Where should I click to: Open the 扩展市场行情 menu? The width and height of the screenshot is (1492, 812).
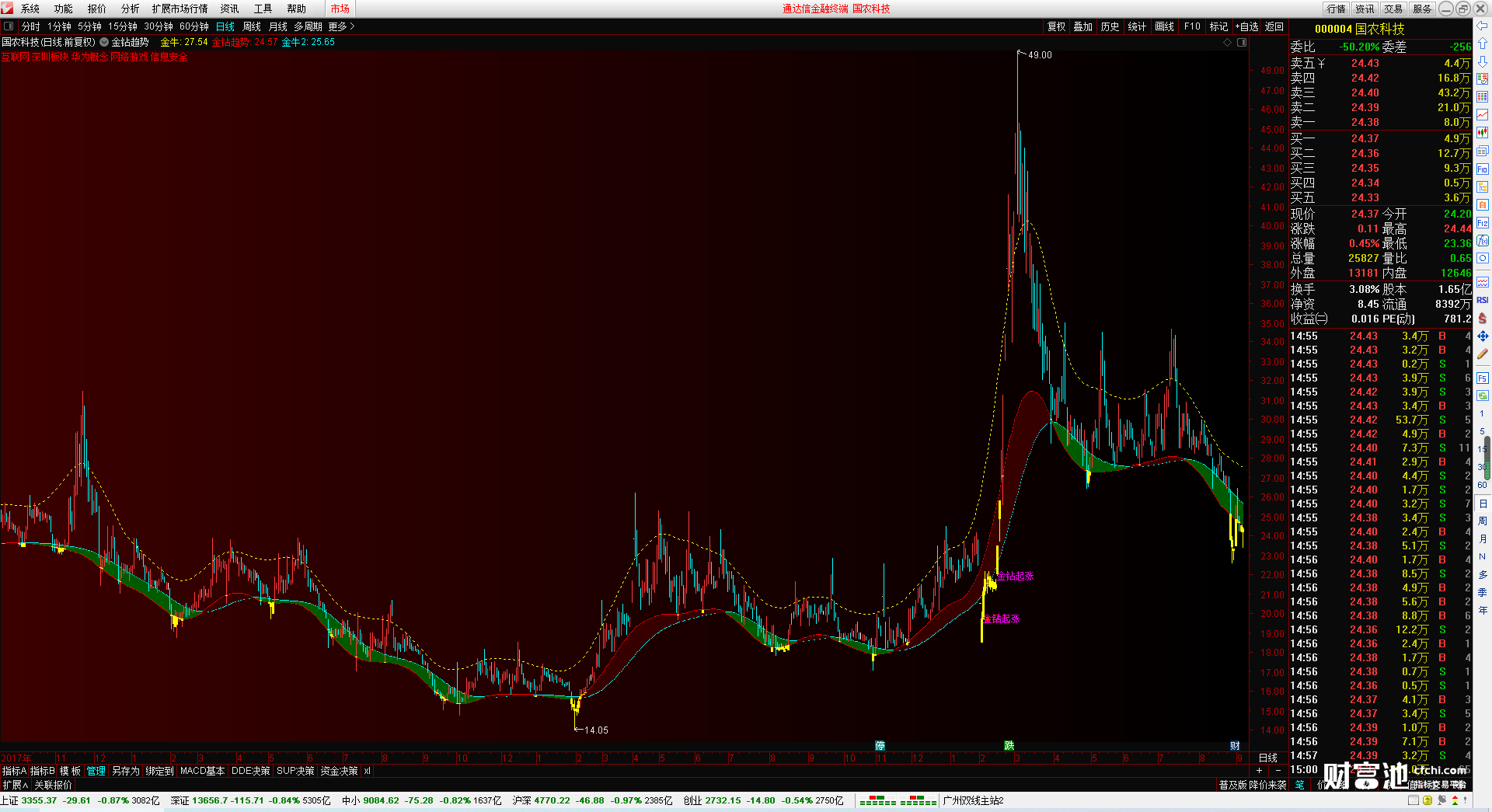point(180,9)
